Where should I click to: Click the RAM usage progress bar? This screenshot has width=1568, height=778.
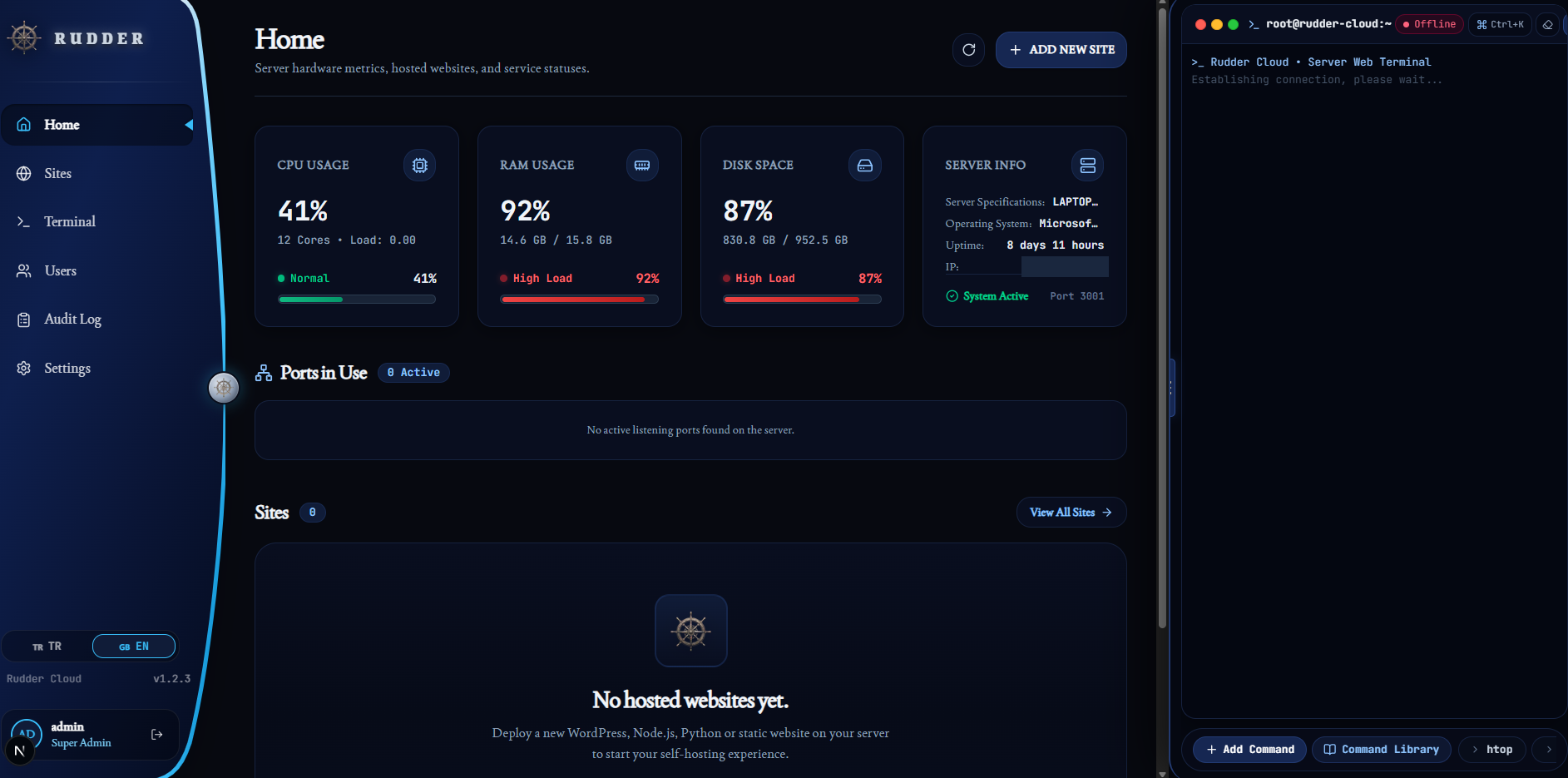(x=579, y=300)
